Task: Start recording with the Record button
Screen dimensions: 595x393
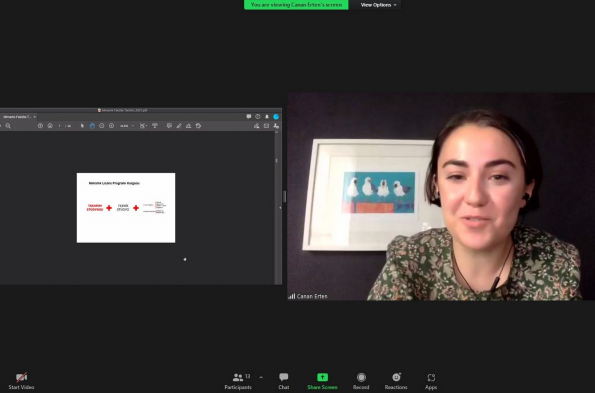Action: click(361, 381)
